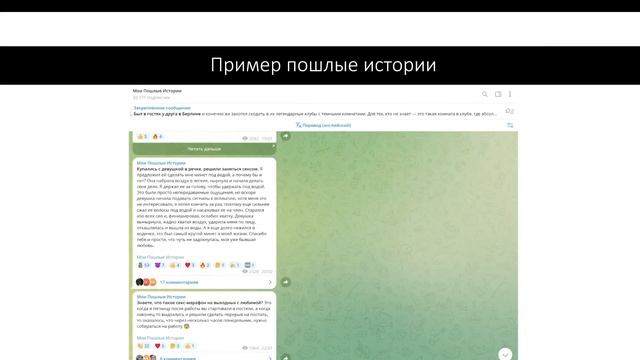The width and height of the screenshot is (640, 360).
Task: Share the river story post via arrow
Action: click(286, 282)
